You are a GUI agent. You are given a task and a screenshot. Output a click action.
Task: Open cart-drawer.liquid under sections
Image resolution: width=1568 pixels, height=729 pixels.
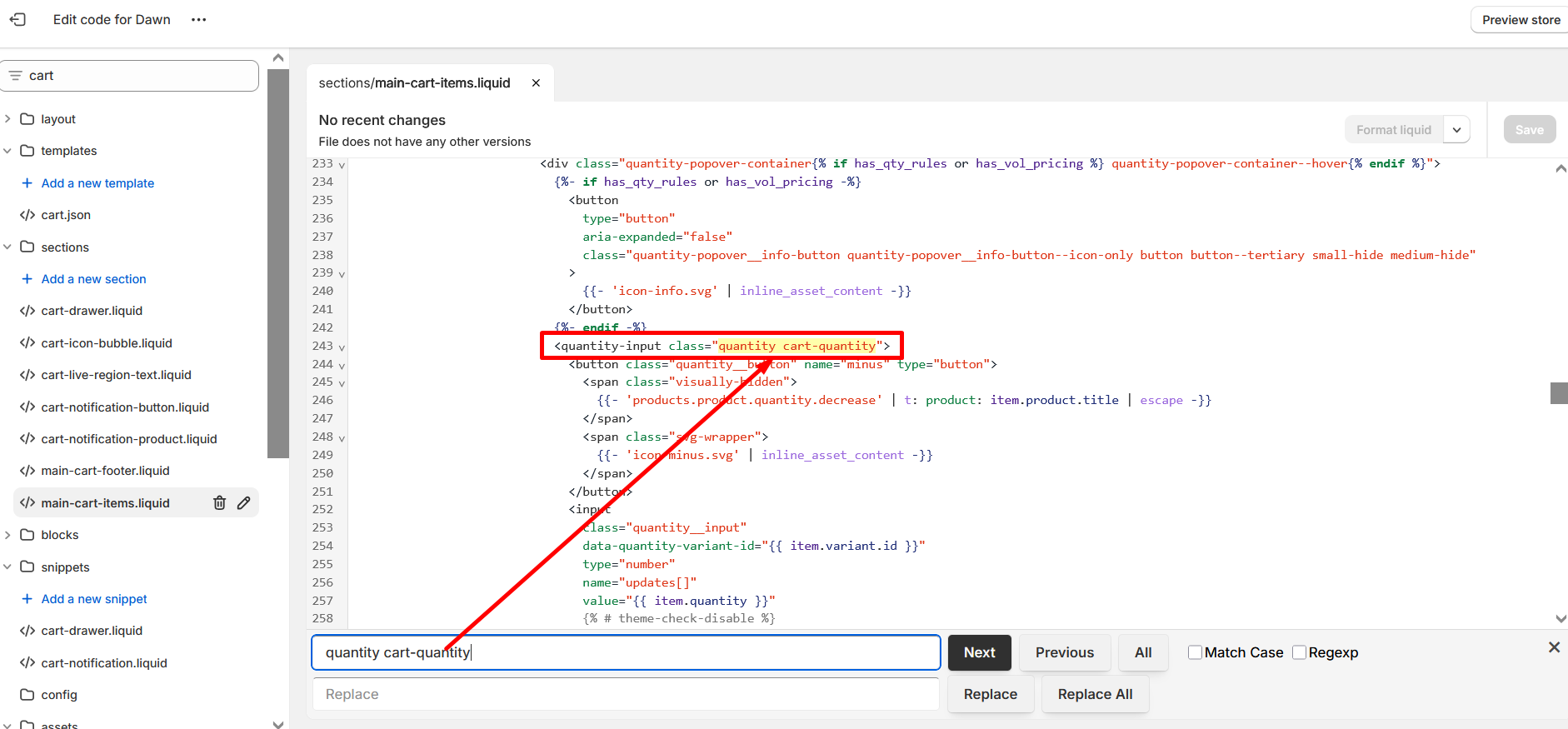(x=92, y=310)
